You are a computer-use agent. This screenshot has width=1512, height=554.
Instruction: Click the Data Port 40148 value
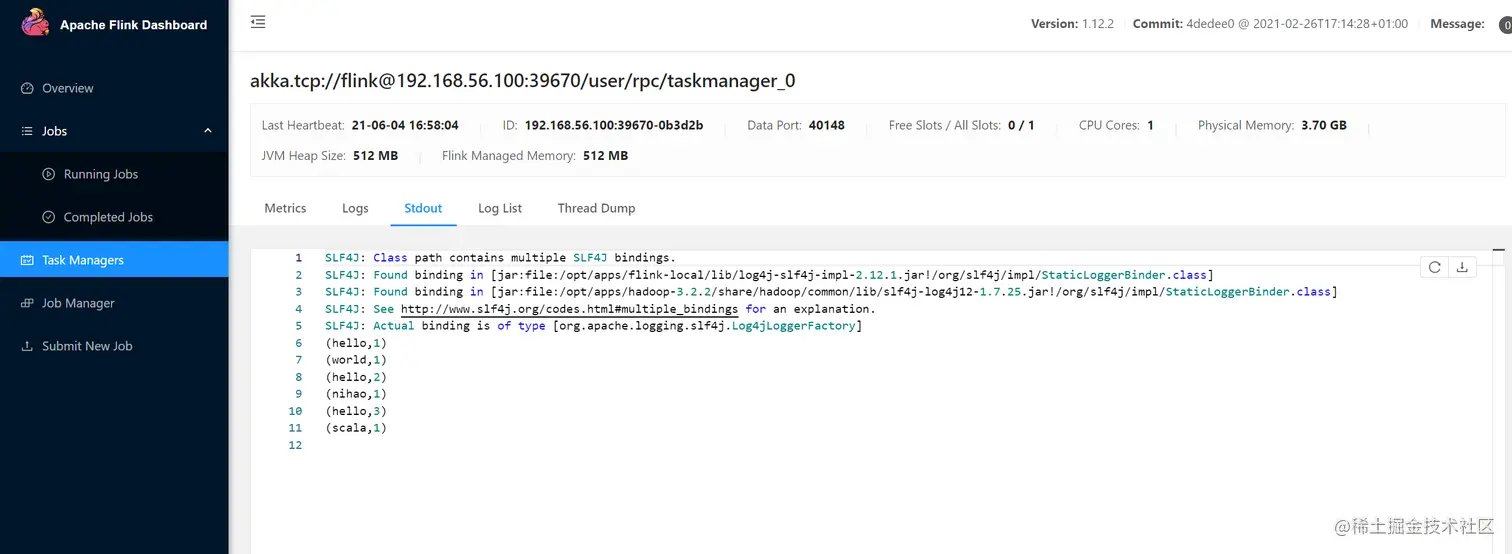click(x=827, y=126)
